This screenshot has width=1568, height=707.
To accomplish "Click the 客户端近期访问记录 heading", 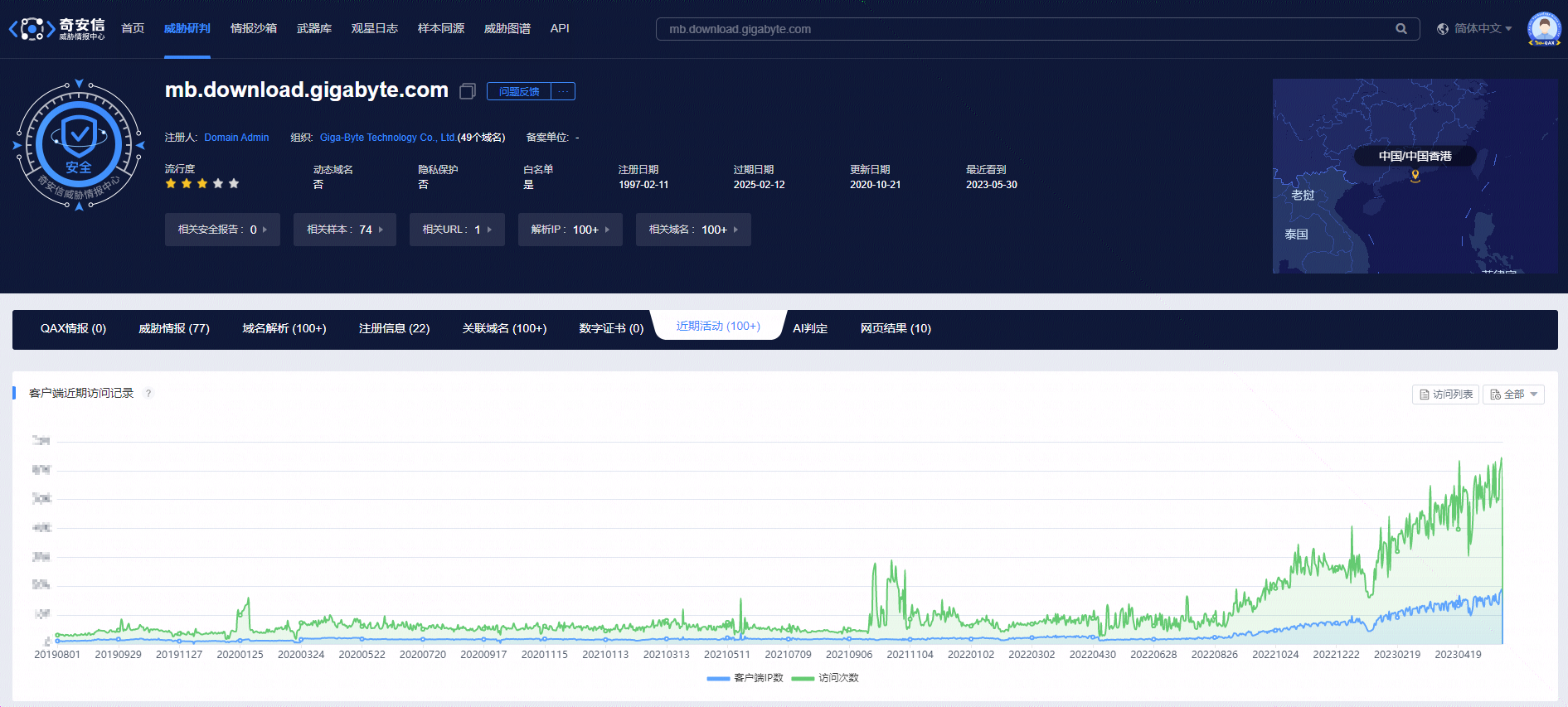I will [81, 393].
